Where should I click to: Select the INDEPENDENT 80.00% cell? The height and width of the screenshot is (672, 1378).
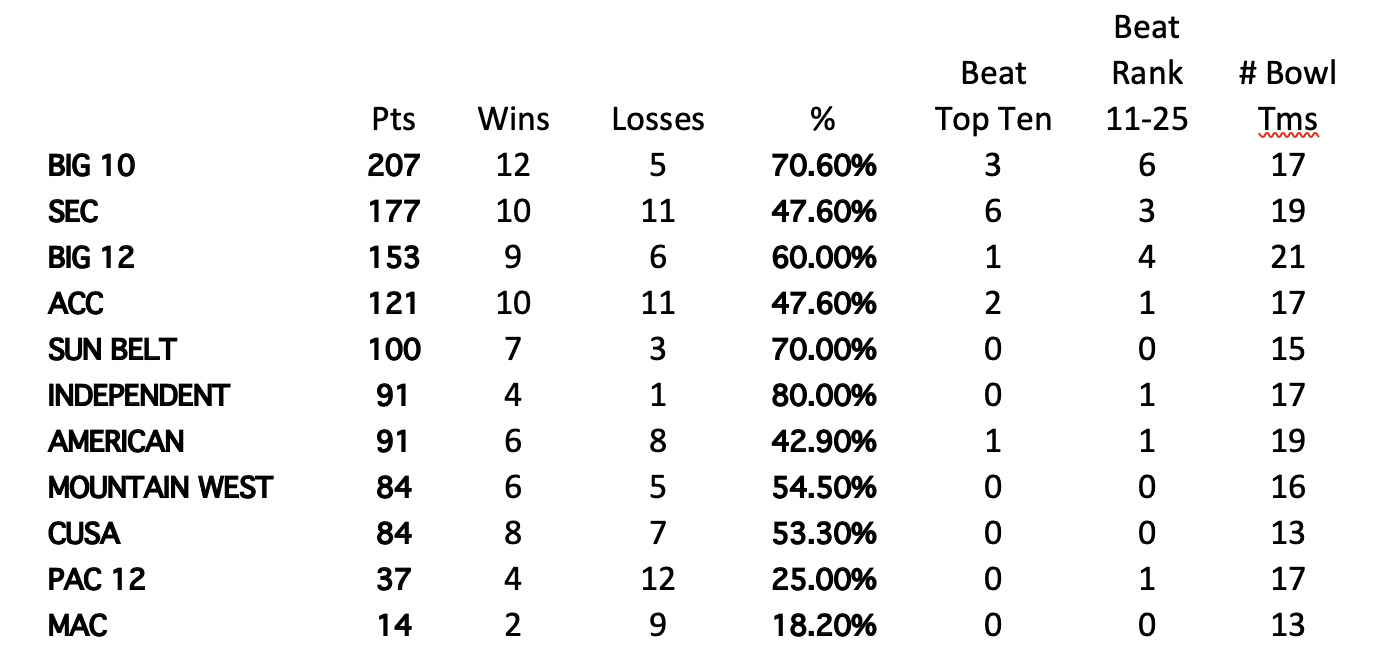coord(823,395)
